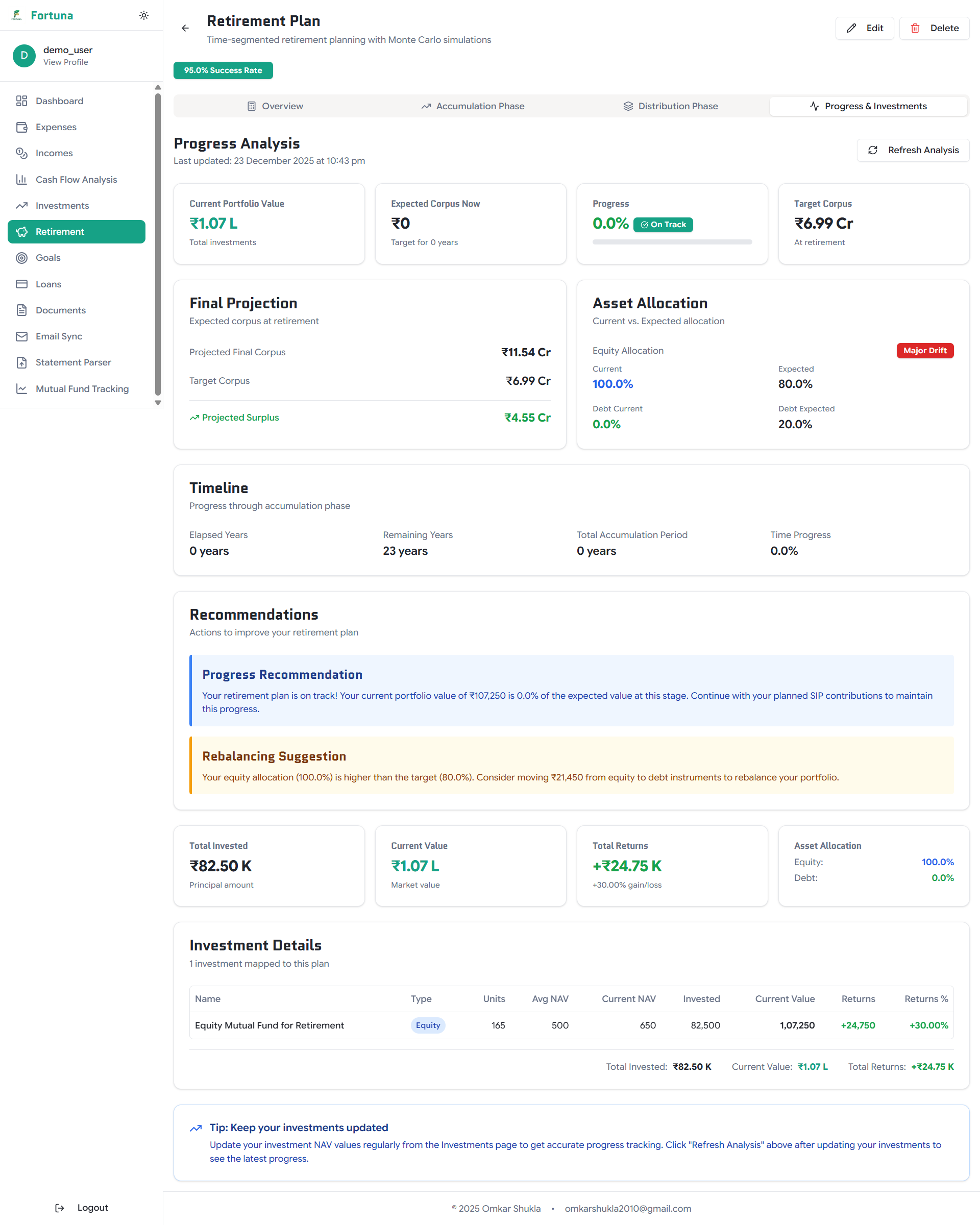Screen dimensions: 980x1225
Task: Open the Dashboard from the sidebar
Action: (59, 101)
